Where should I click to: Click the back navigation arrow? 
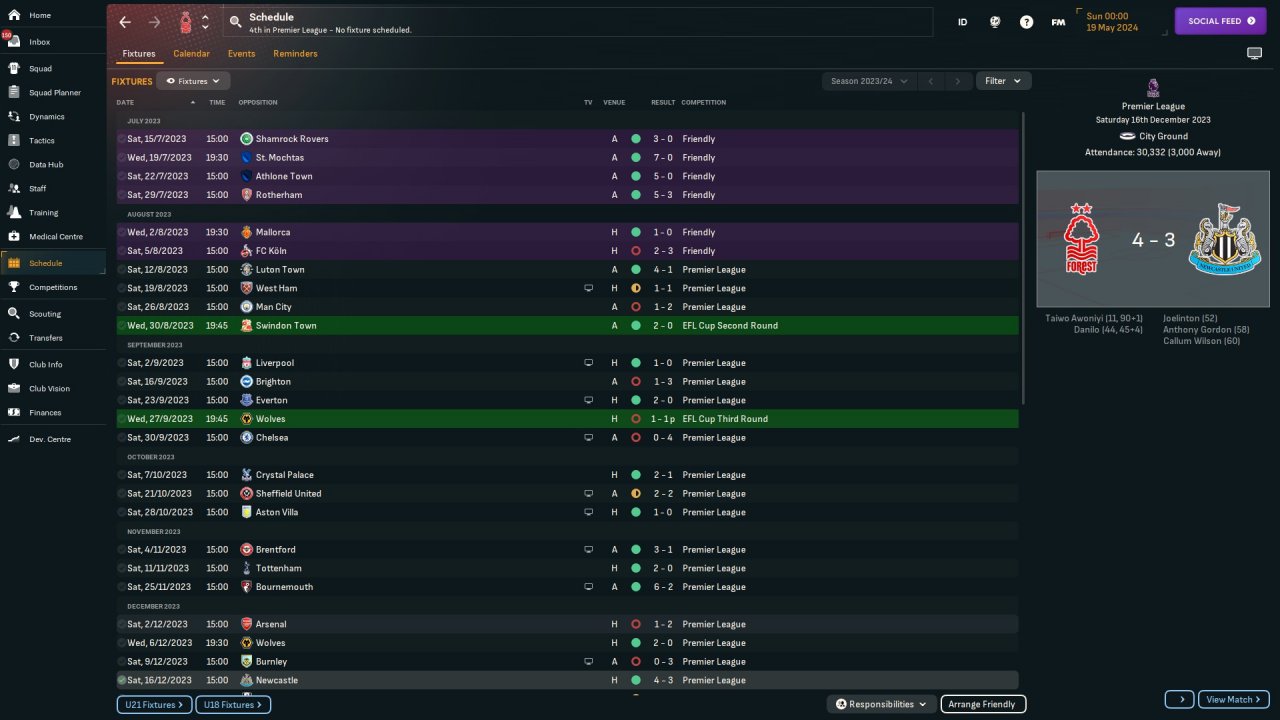(x=125, y=22)
